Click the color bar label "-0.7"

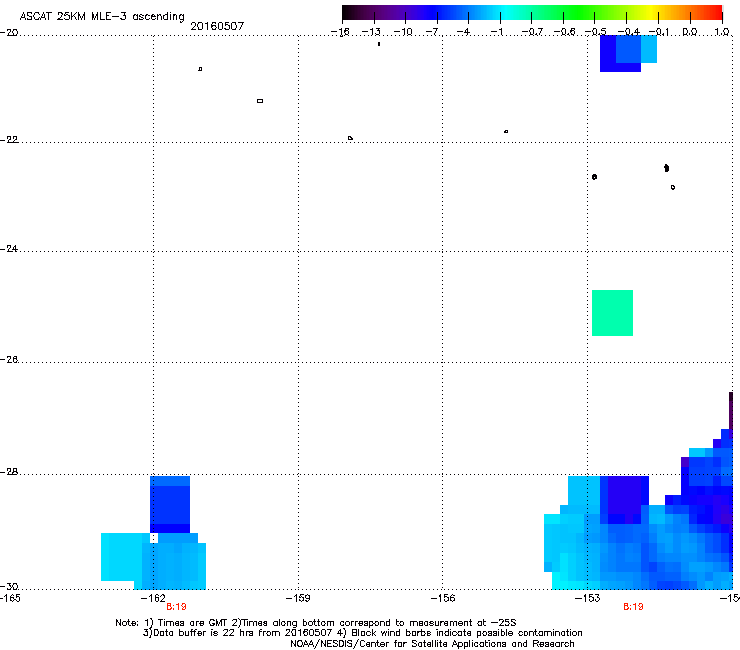click(532, 32)
